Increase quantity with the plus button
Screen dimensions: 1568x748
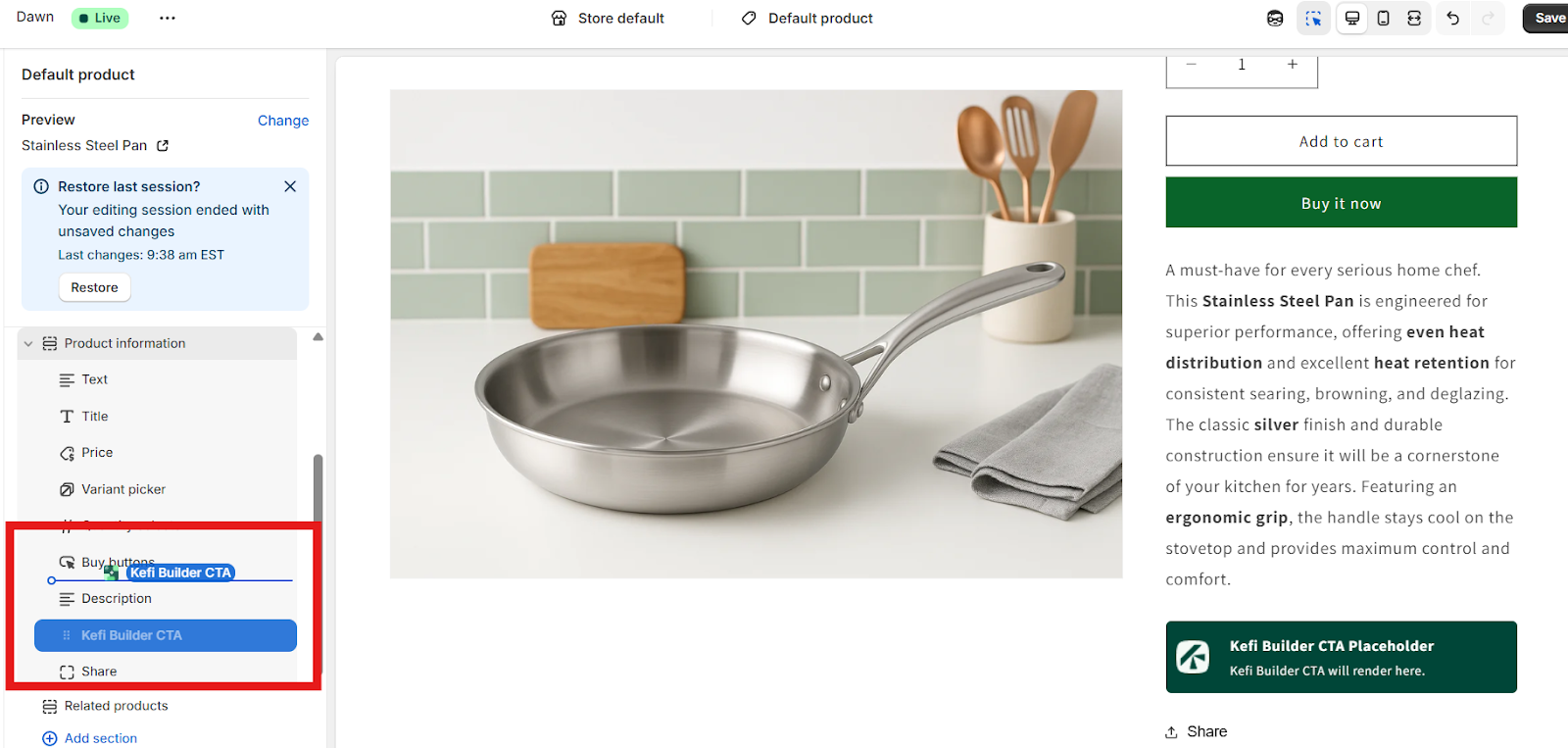point(1293,64)
